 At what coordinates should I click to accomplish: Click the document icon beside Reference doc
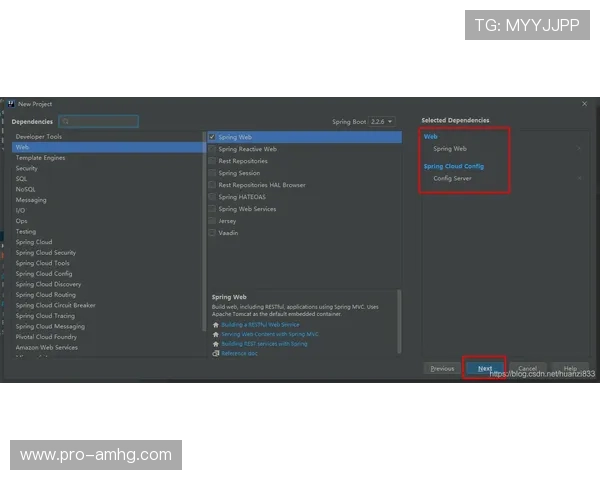[x=215, y=353]
